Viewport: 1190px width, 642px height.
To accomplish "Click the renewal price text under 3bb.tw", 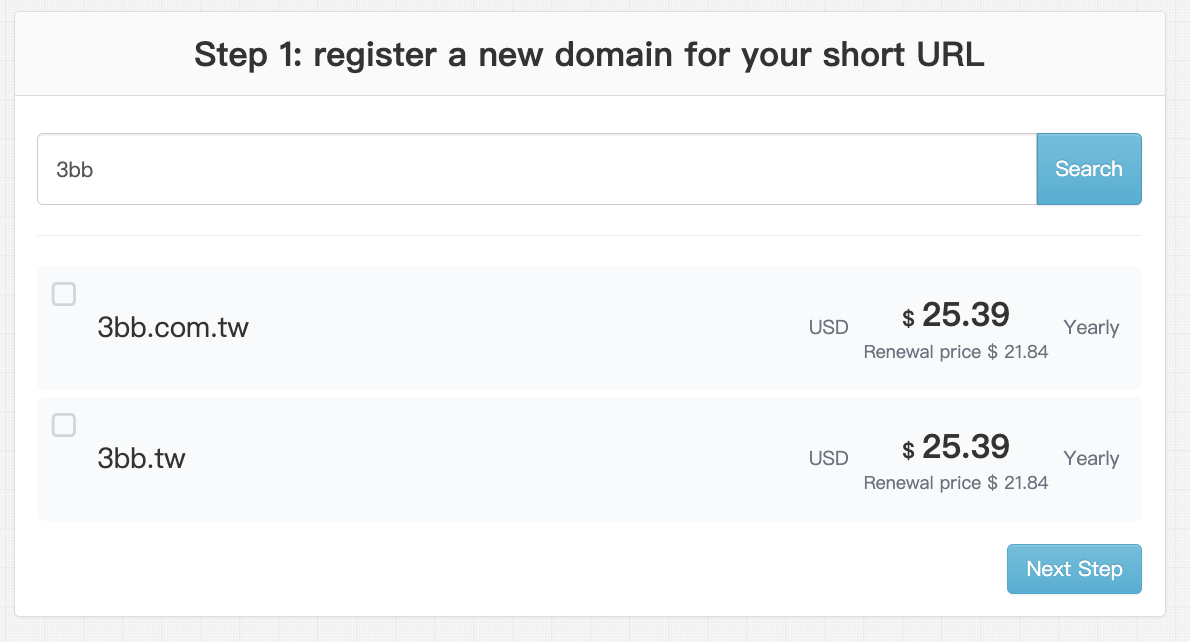I will click(955, 483).
